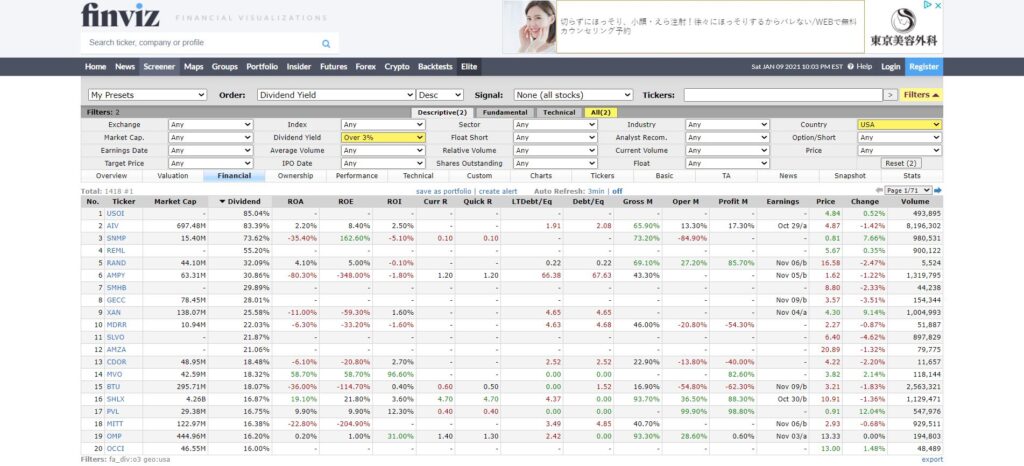Open the AIV ticker link
1024x466 pixels.
click(x=112, y=226)
